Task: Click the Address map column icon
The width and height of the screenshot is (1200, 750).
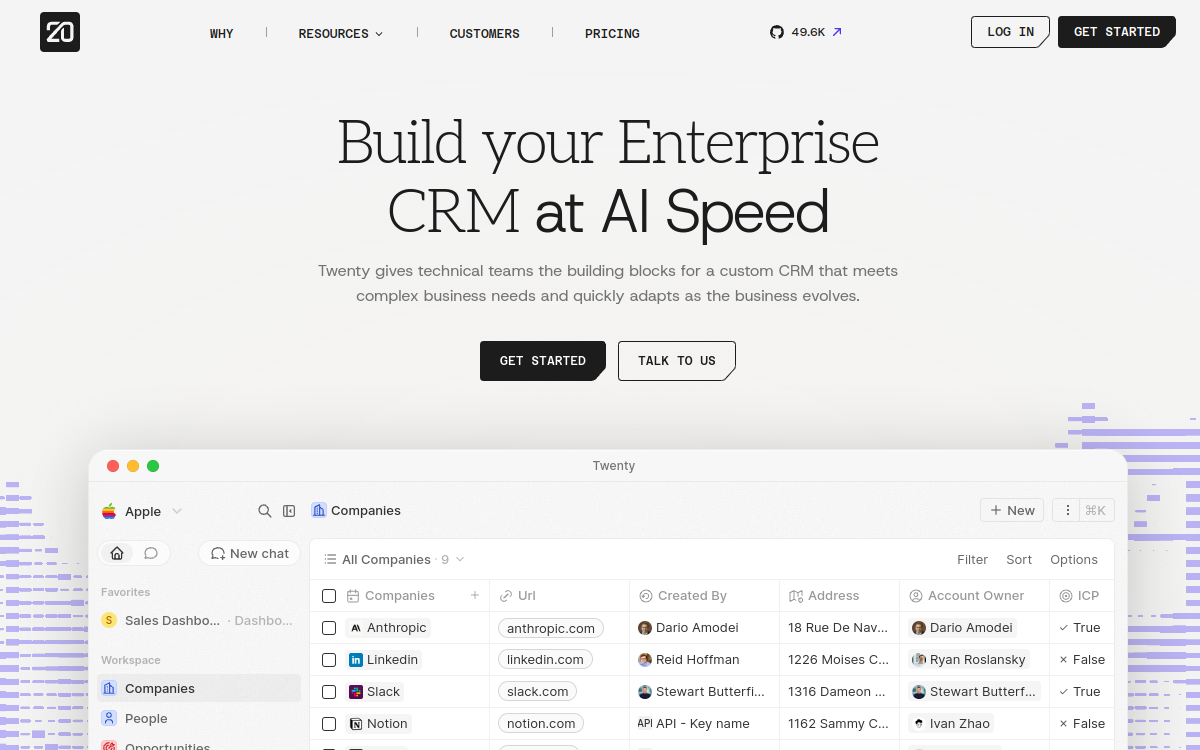Action: [x=796, y=596]
